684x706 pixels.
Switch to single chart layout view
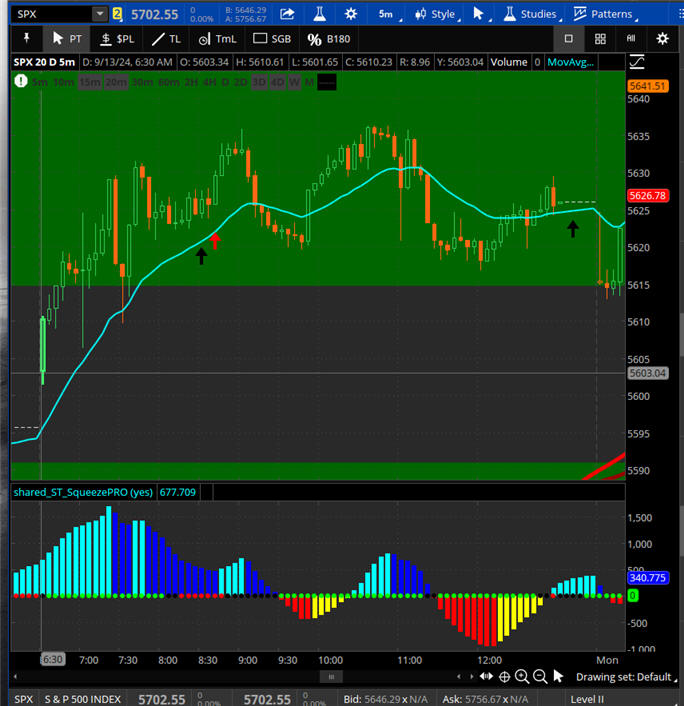click(x=568, y=39)
